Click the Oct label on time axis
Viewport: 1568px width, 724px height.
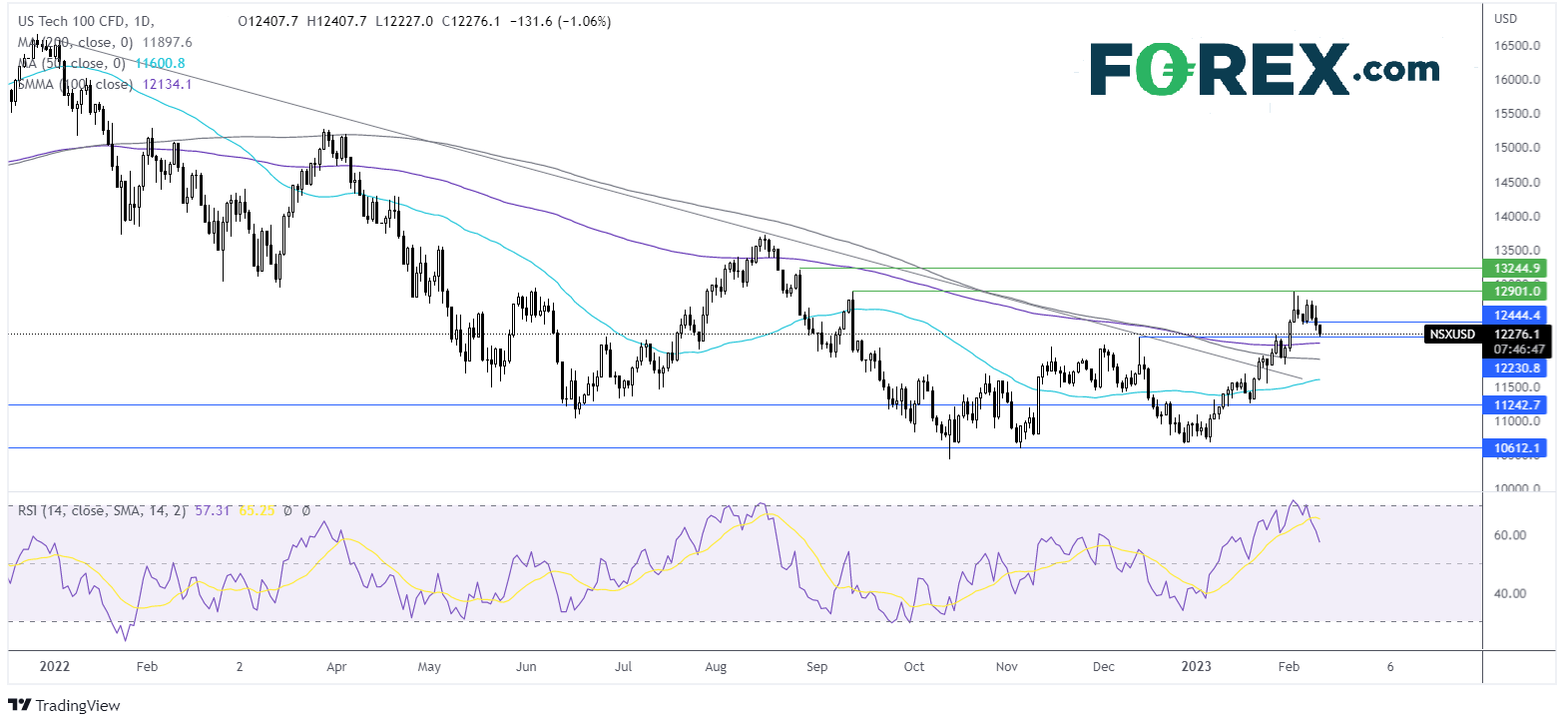(914, 666)
